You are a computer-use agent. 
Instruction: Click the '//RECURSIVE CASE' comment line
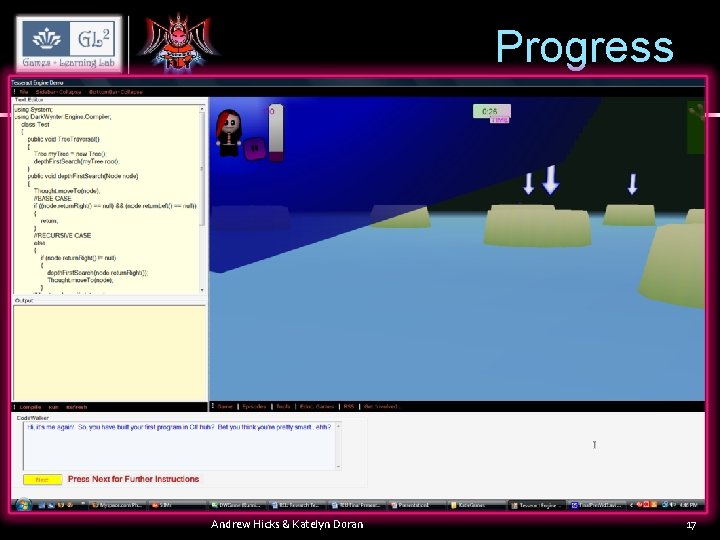pyautogui.click(x=62, y=236)
